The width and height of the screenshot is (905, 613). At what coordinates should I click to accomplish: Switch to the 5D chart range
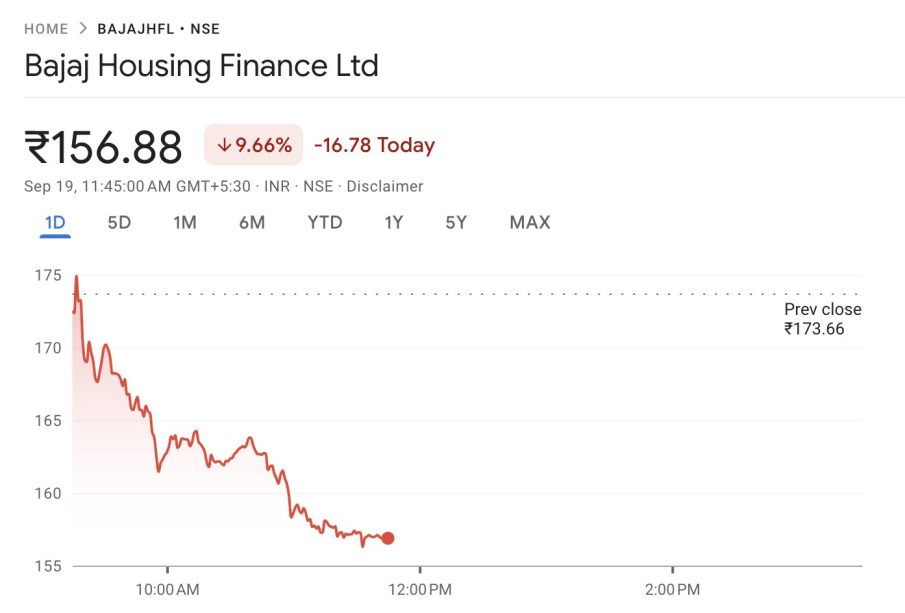pos(119,222)
